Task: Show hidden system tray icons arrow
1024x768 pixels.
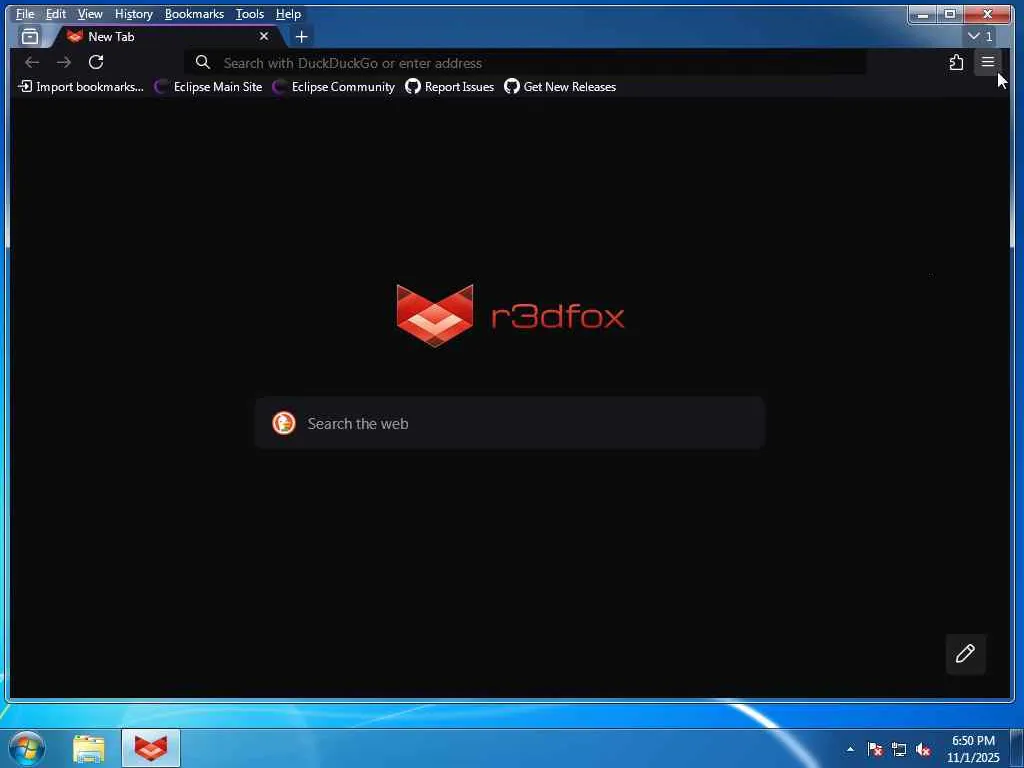Action: click(x=850, y=749)
